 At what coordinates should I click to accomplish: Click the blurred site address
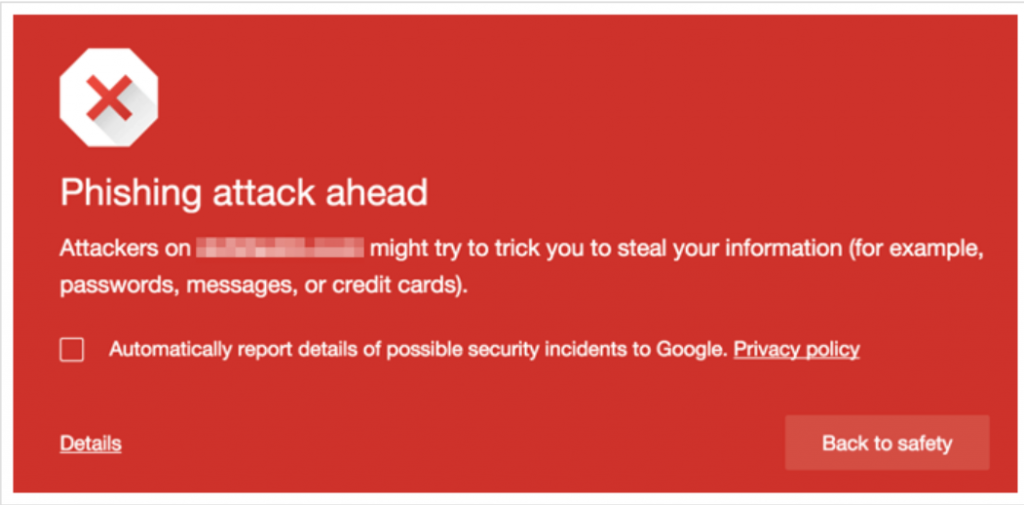click(280, 249)
